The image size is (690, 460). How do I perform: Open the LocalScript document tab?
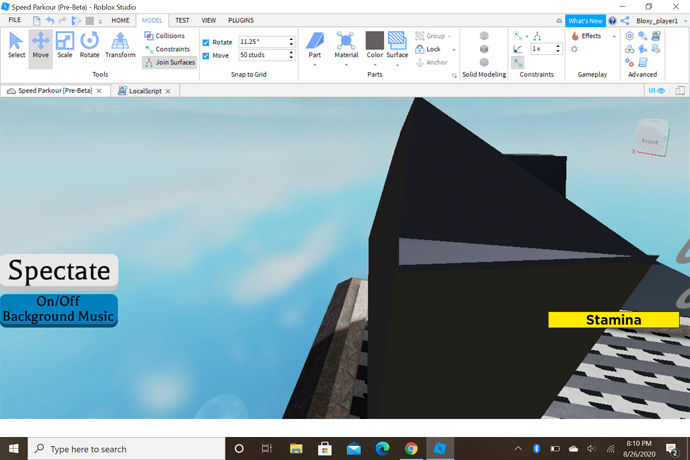coord(145,91)
